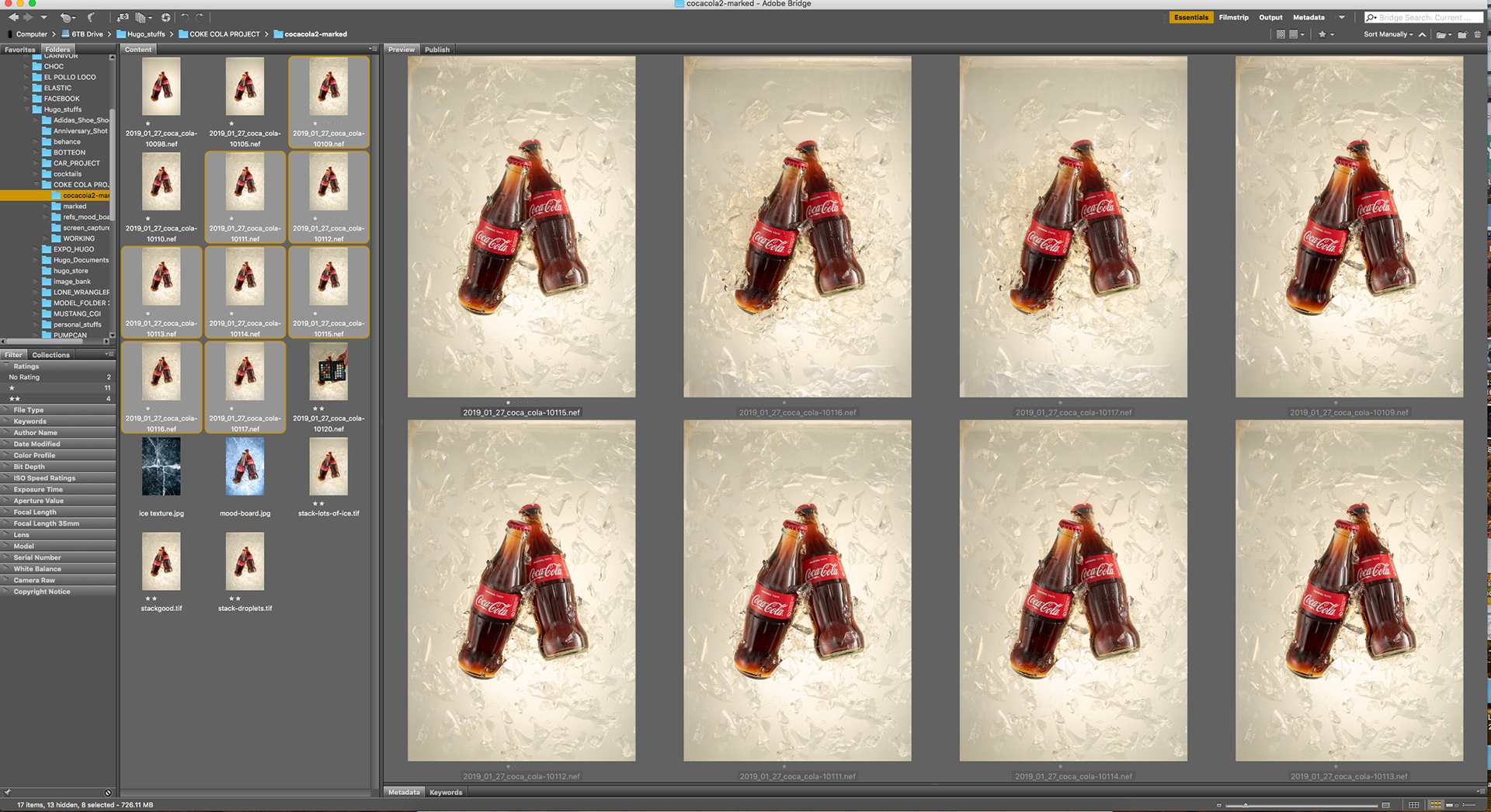This screenshot has width=1491, height=812.
Task: Select the color checker thumbnail 10120.nef
Action: pyautogui.click(x=328, y=372)
